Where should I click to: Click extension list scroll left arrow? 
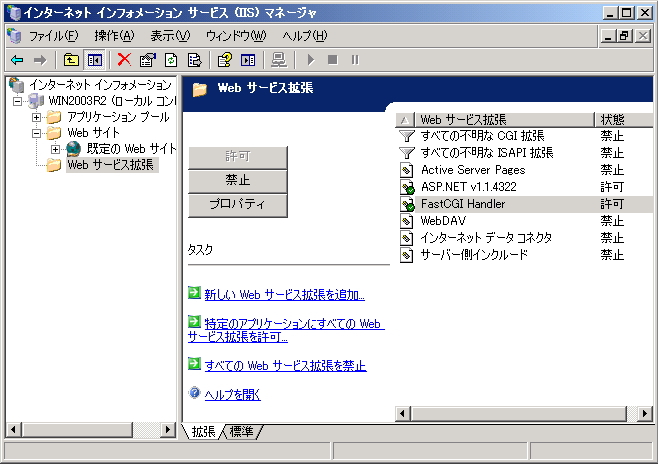coord(403,414)
